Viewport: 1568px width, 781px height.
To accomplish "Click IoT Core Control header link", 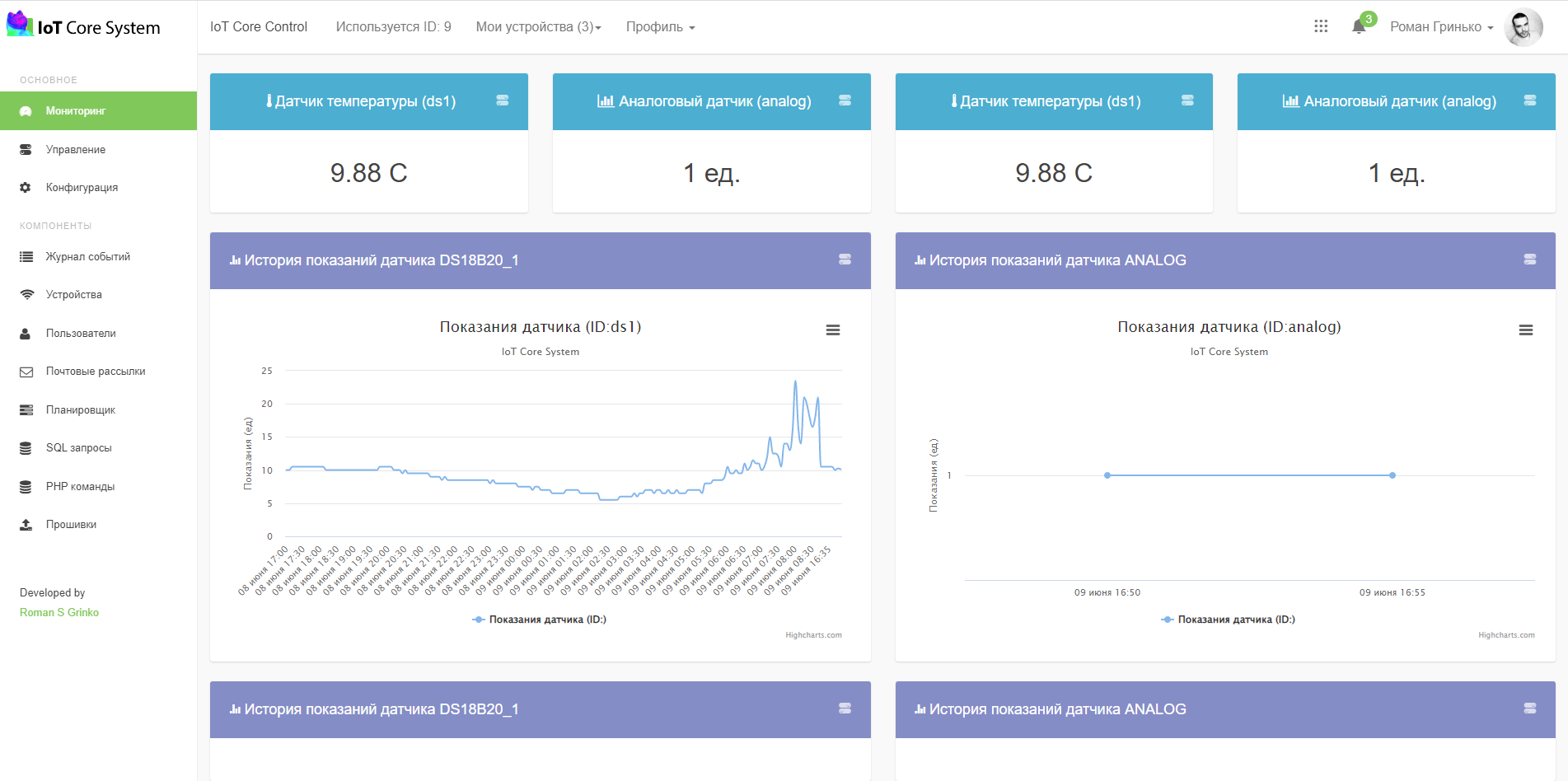I will pyautogui.click(x=259, y=26).
